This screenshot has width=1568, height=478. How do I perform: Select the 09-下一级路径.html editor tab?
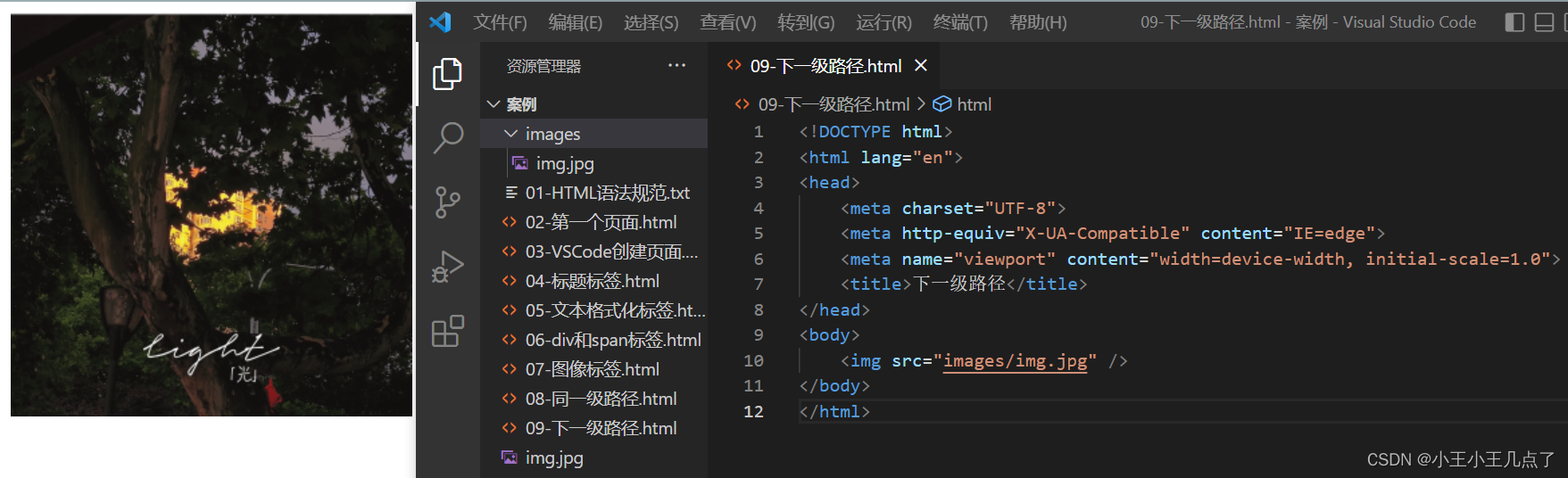click(x=825, y=65)
